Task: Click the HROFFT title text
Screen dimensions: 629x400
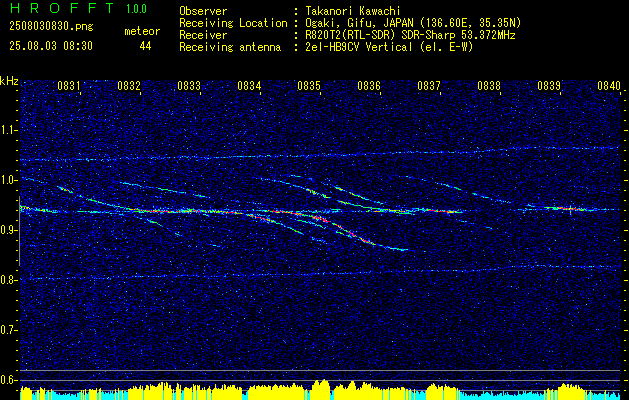Action: [x=63, y=8]
